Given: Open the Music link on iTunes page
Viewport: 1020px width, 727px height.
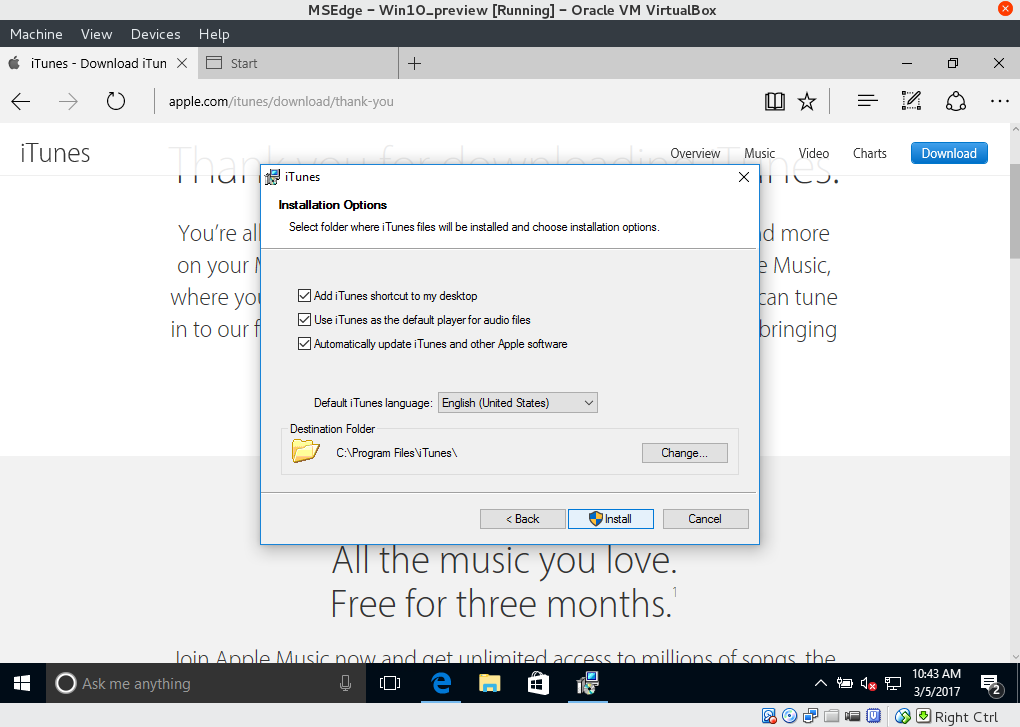Looking at the screenshot, I should click(760, 153).
